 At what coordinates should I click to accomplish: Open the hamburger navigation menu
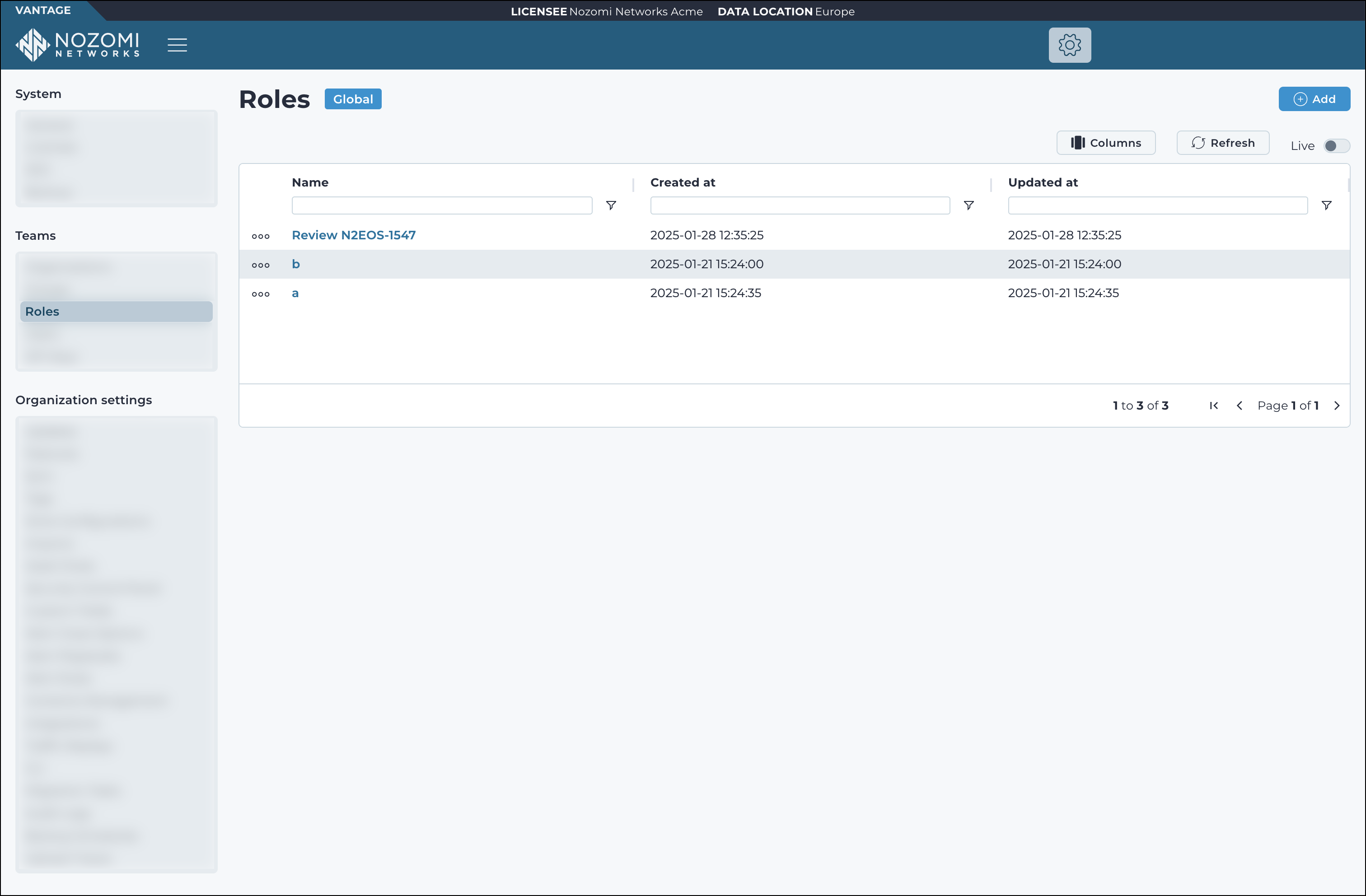click(178, 44)
